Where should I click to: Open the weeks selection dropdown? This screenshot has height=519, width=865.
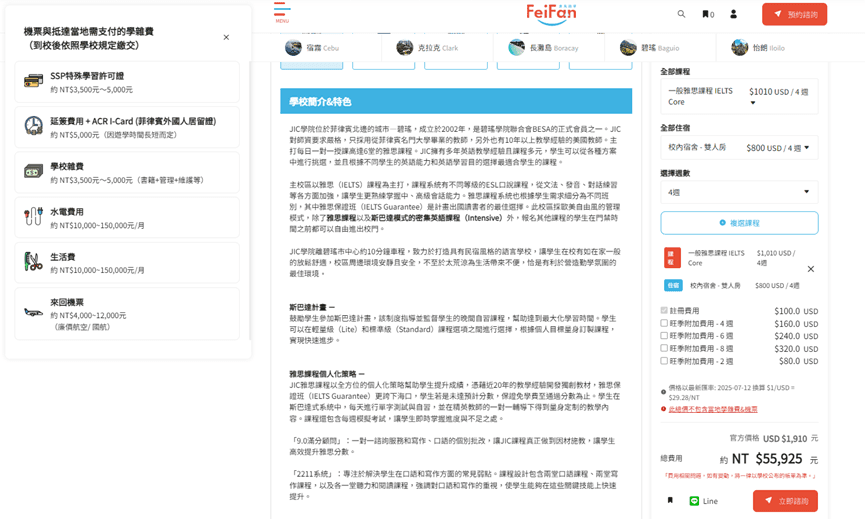click(x=738, y=192)
